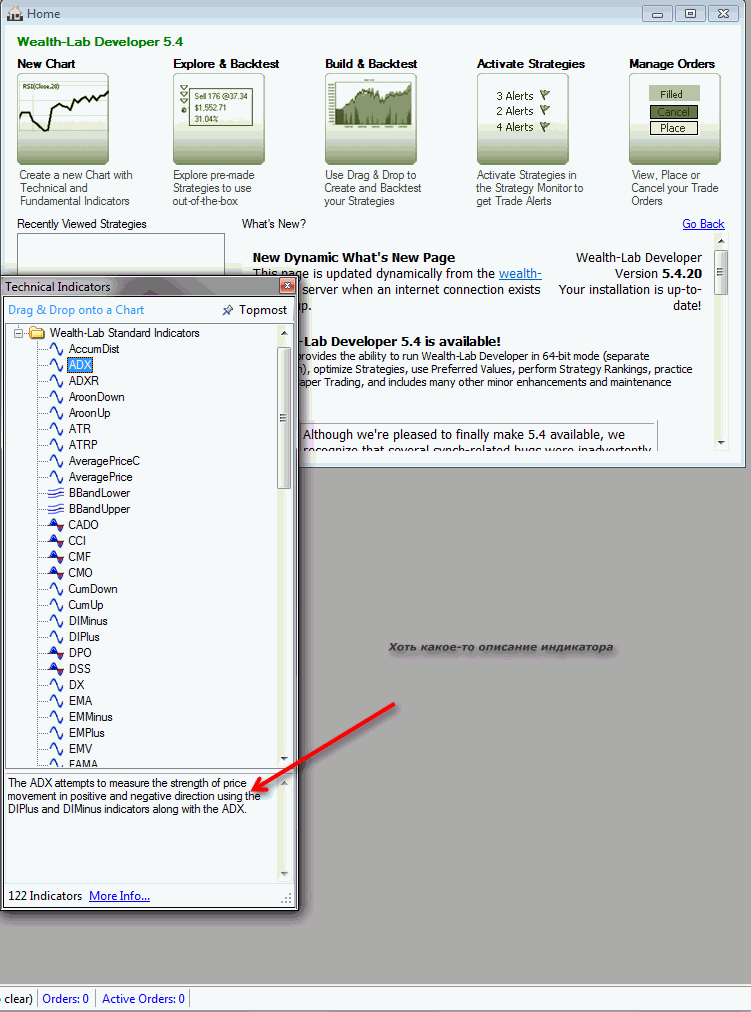Click the BBandLower bands icon
The width and height of the screenshot is (751, 1012).
(56, 493)
